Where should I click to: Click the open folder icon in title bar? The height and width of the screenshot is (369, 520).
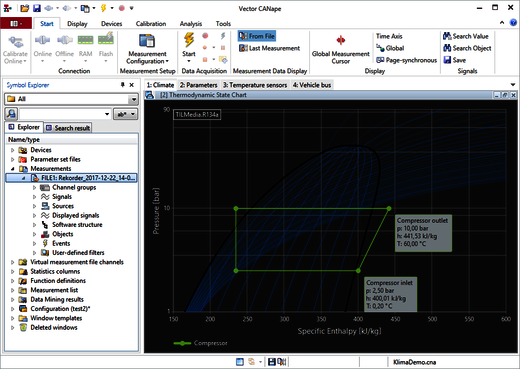pyautogui.click(x=24, y=8)
